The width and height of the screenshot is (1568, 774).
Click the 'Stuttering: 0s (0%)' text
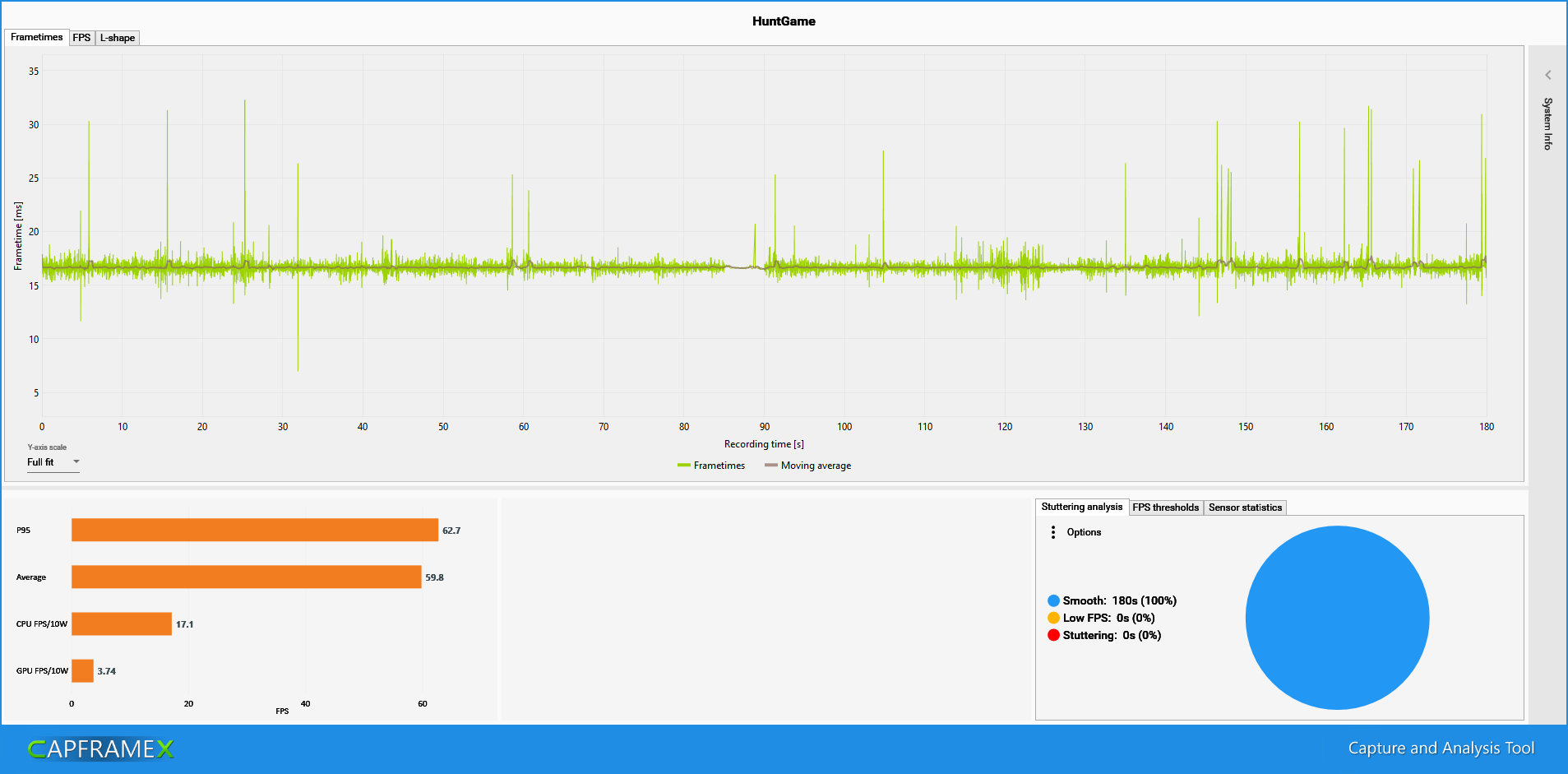coord(1112,635)
